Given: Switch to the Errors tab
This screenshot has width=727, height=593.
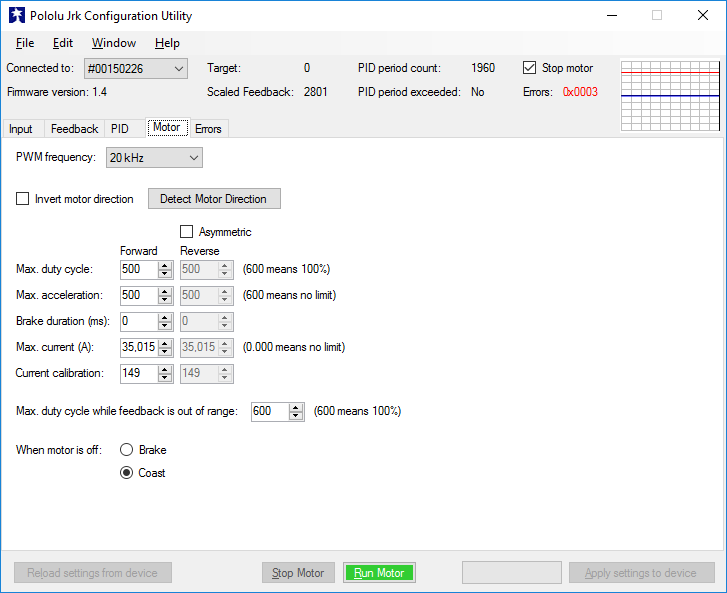Looking at the screenshot, I should click(208, 129).
